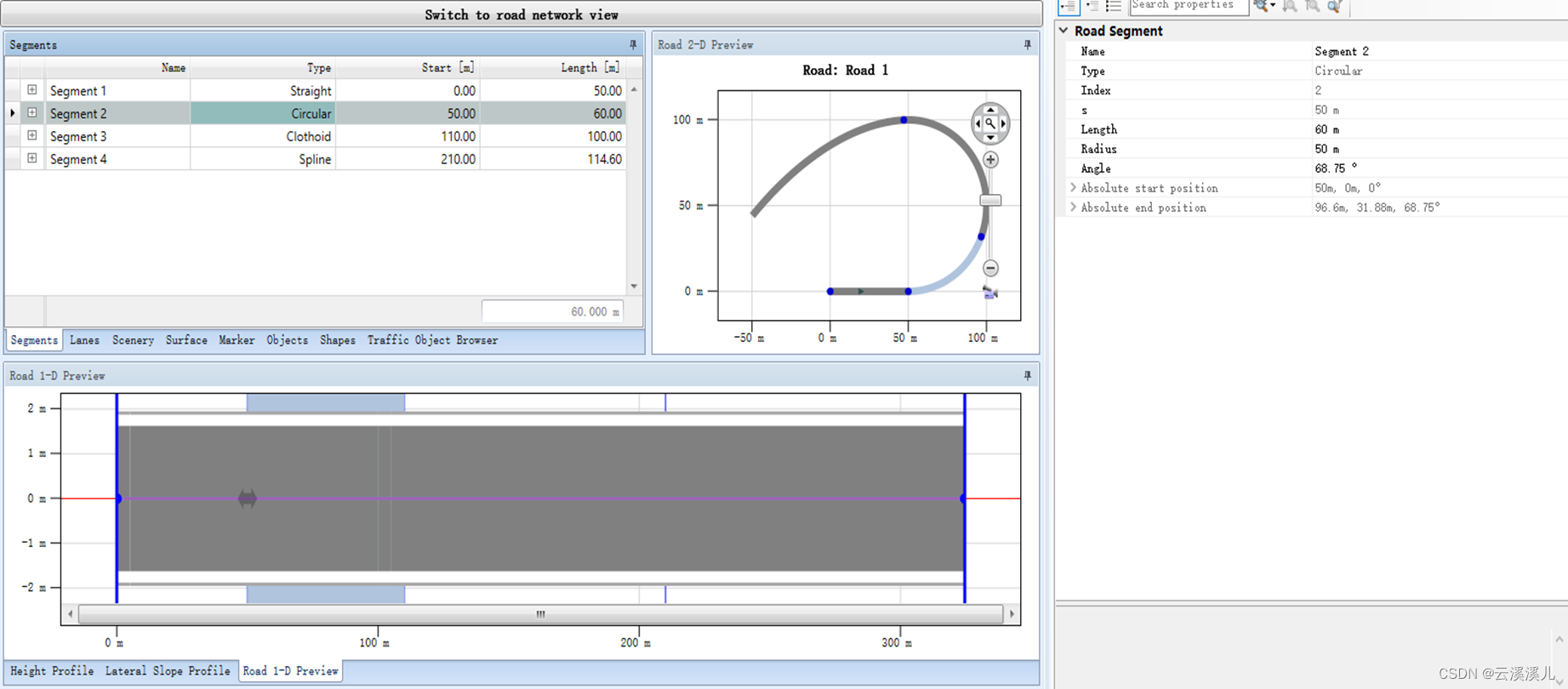Open the Objects tab
Image resolution: width=1568 pixels, height=689 pixels.
point(288,340)
